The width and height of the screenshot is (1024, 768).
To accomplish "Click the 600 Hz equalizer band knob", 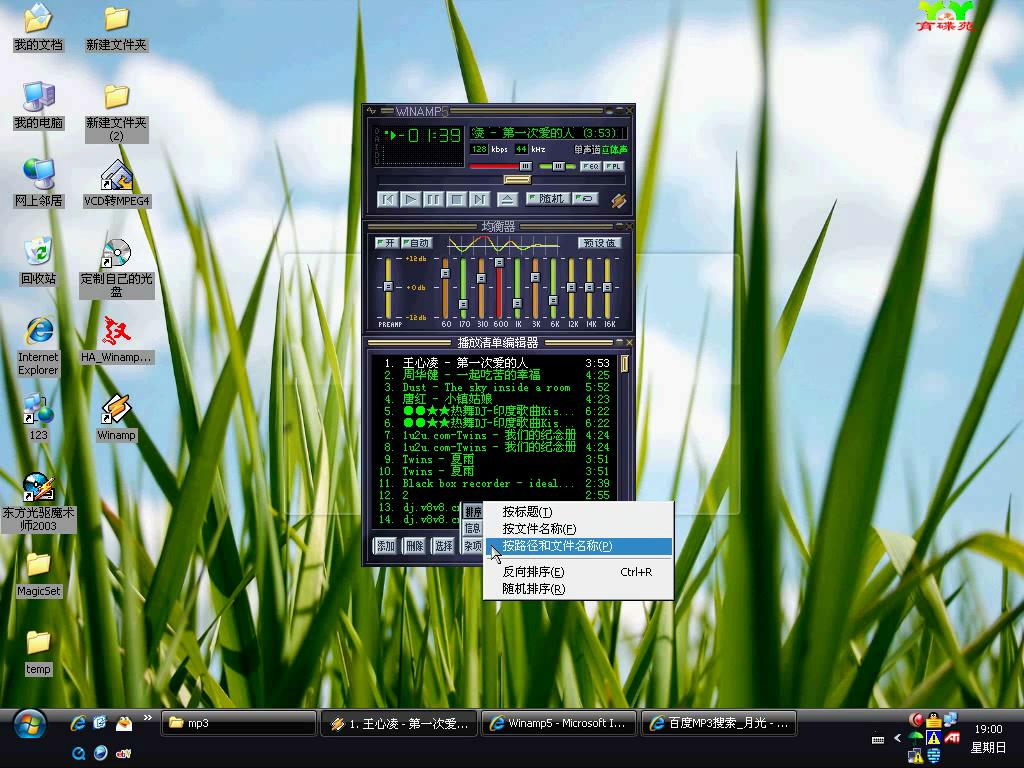I will pos(499,263).
